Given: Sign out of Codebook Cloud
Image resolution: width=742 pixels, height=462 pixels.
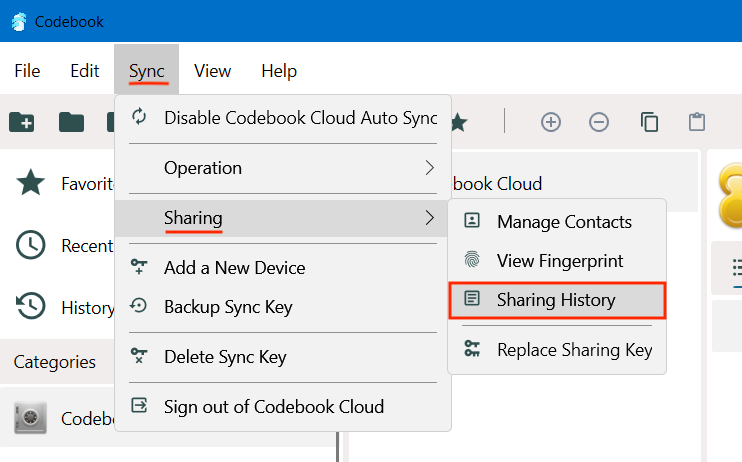Looking at the screenshot, I should click(283, 407).
